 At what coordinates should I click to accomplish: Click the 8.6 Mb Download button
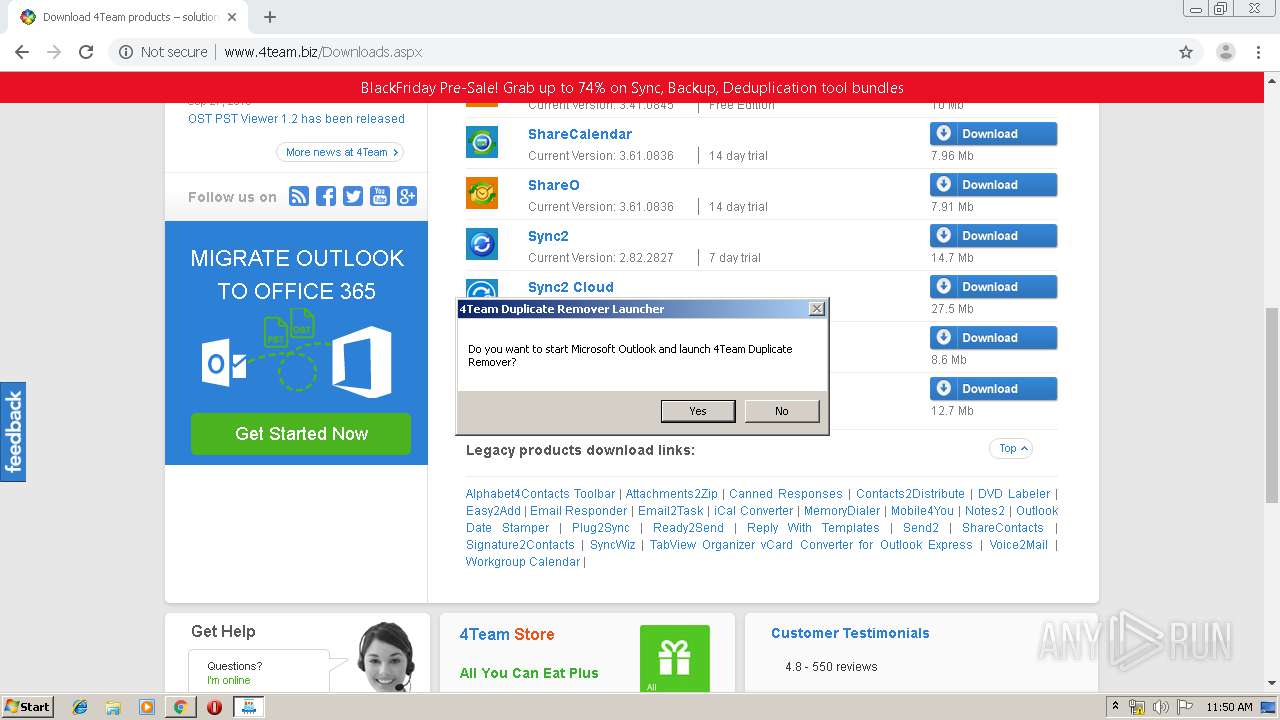pyautogui.click(x=993, y=338)
